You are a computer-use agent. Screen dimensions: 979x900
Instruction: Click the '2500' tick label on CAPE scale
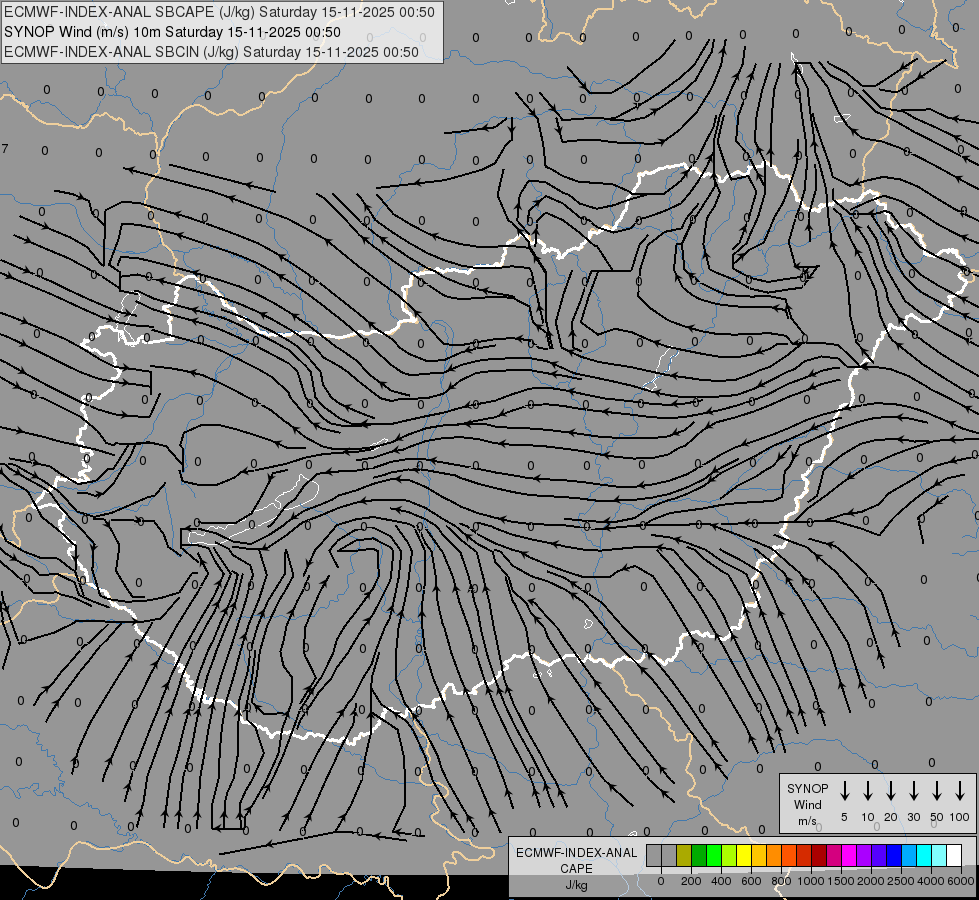(901, 881)
